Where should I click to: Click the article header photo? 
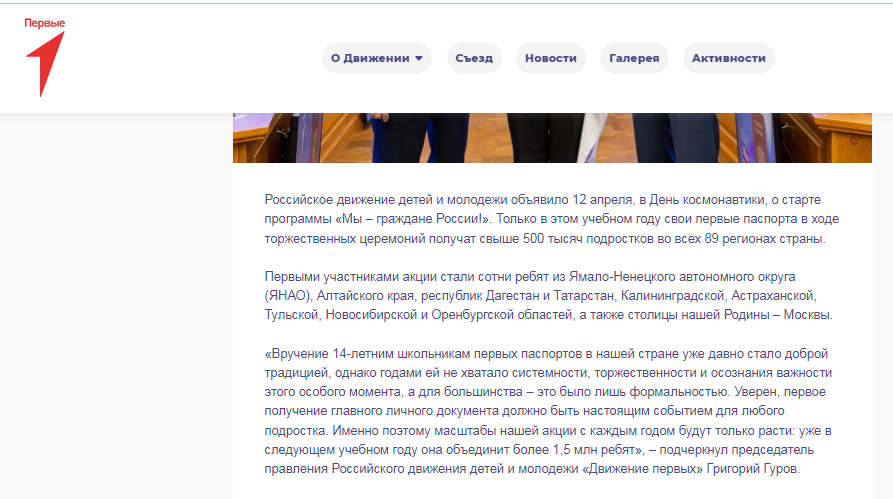(x=552, y=138)
